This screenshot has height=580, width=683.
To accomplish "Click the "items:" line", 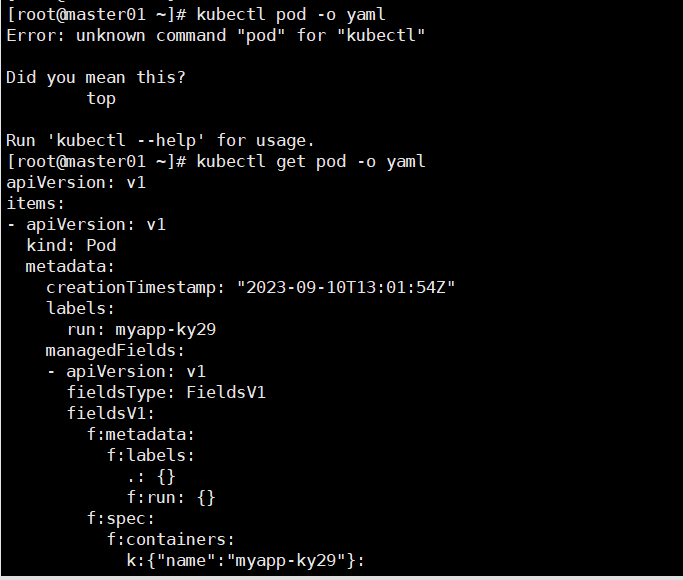I will (x=36, y=203).
